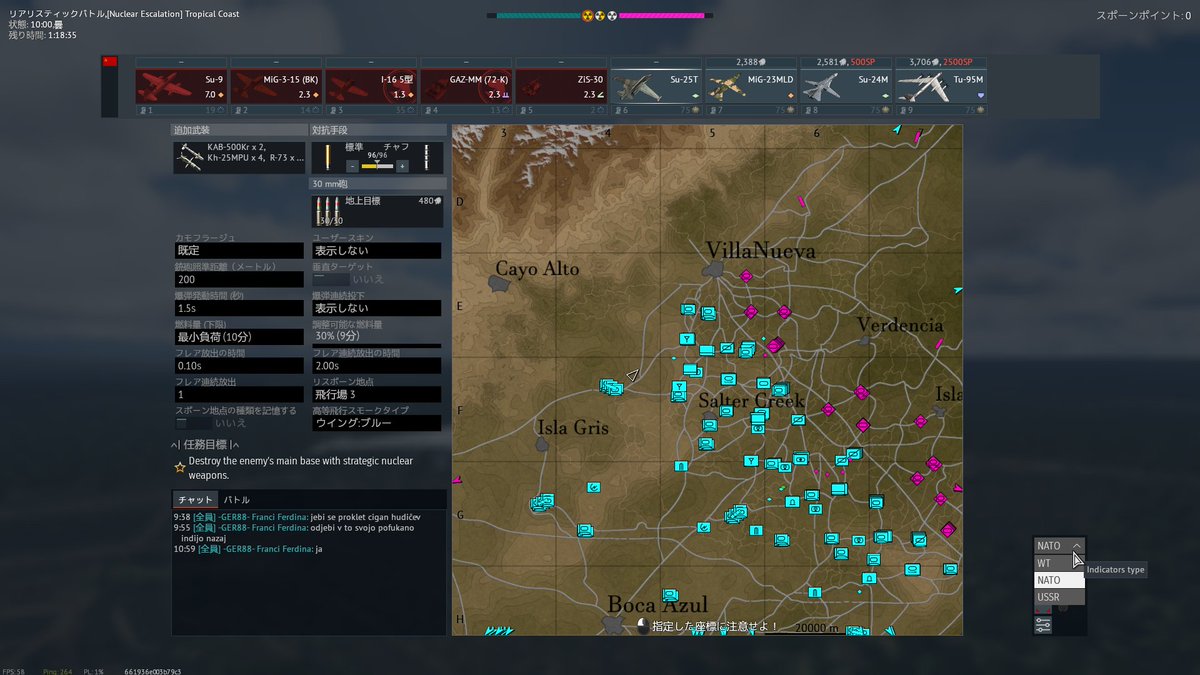Choose the I-16 5型 aircraft slot
Screen dimensions: 1200x675
[x=371, y=86]
